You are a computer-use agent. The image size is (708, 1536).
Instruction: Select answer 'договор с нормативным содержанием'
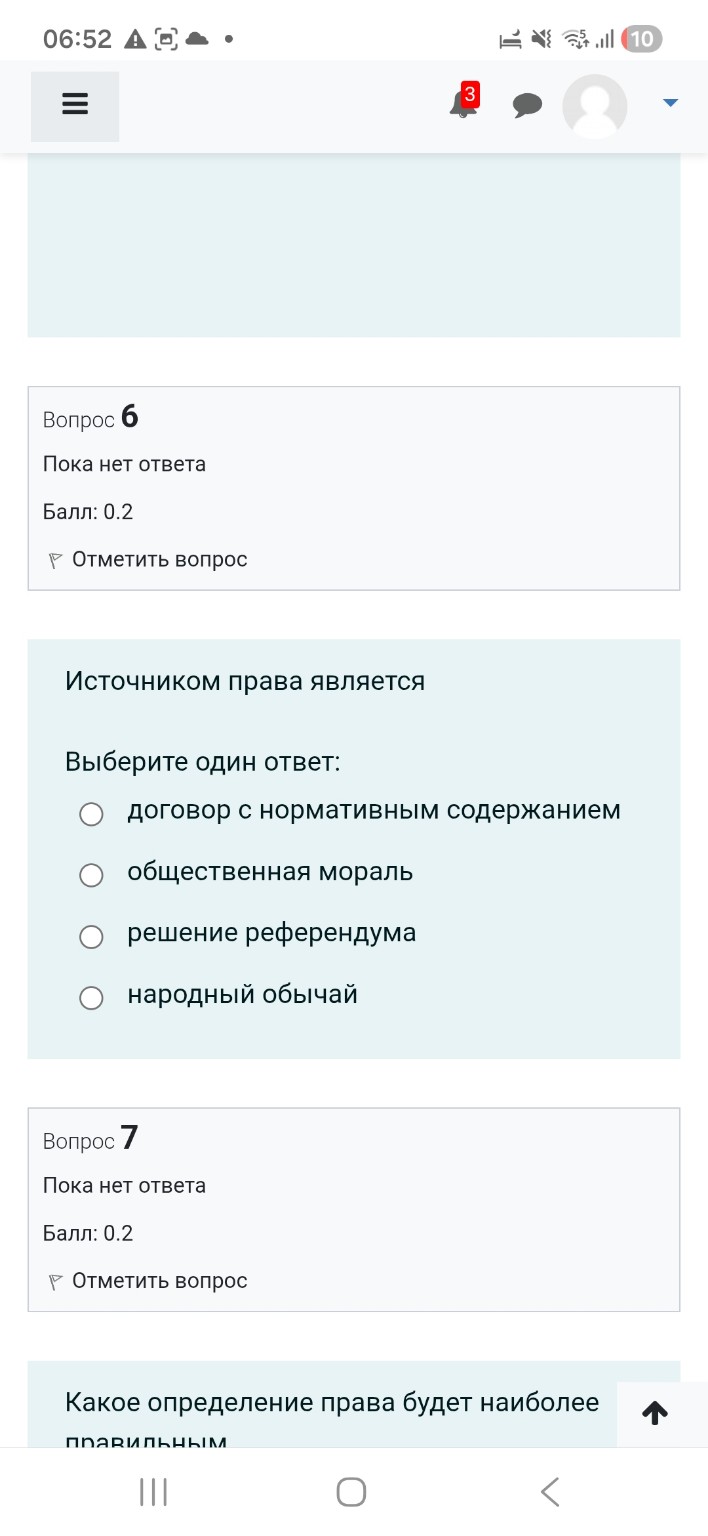tap(91, 814)
